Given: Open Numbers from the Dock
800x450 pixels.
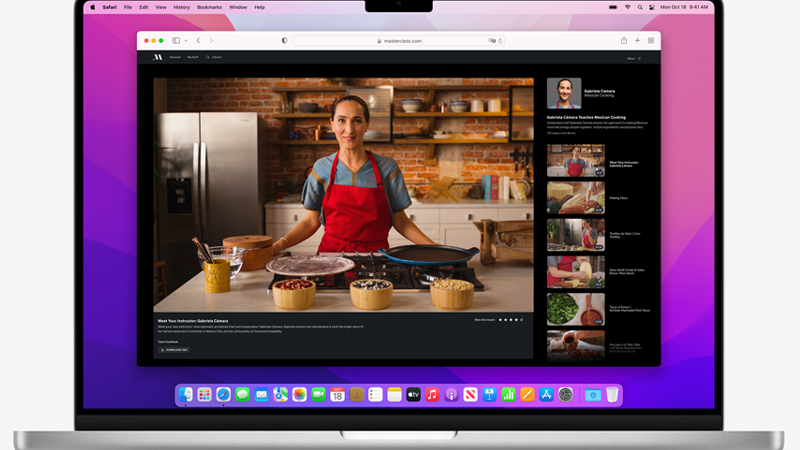Looking at the screenshot, I should click(x=508, y=394).
